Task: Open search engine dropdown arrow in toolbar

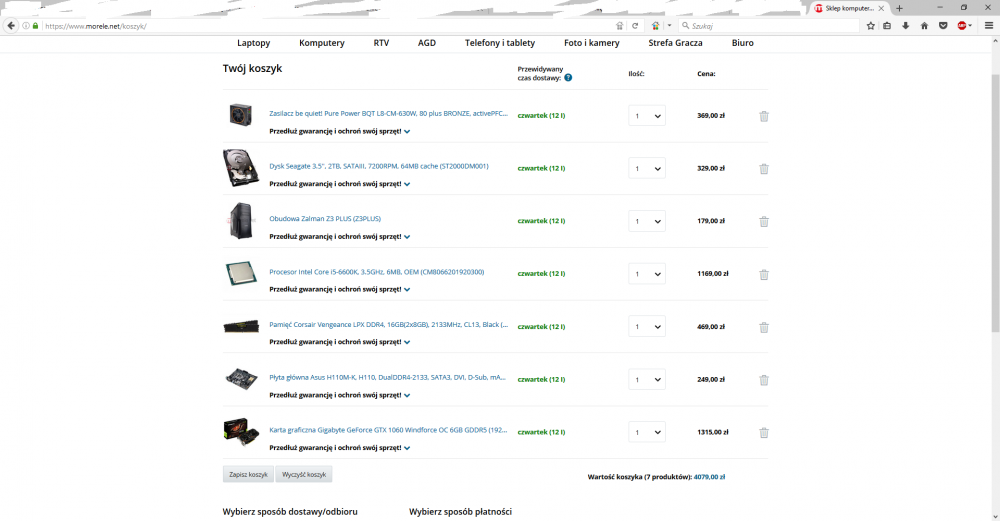Action: 669,26
